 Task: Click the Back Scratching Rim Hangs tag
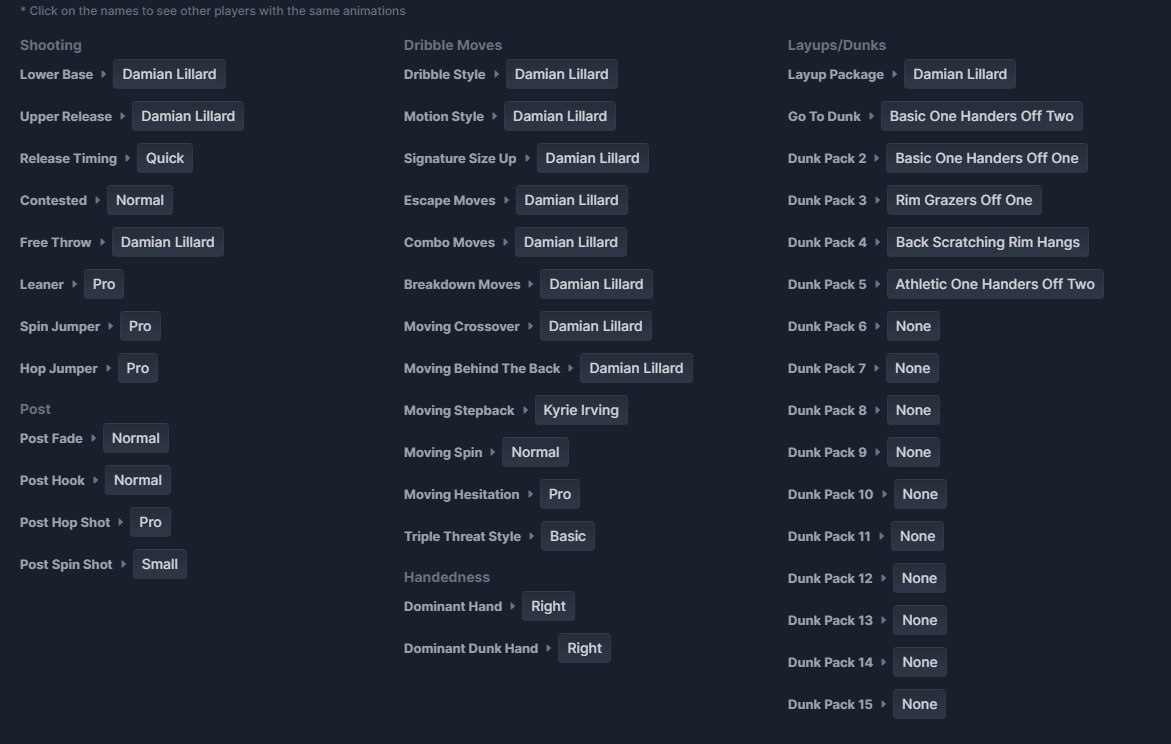pyautogui.click(x=987, y=242)
